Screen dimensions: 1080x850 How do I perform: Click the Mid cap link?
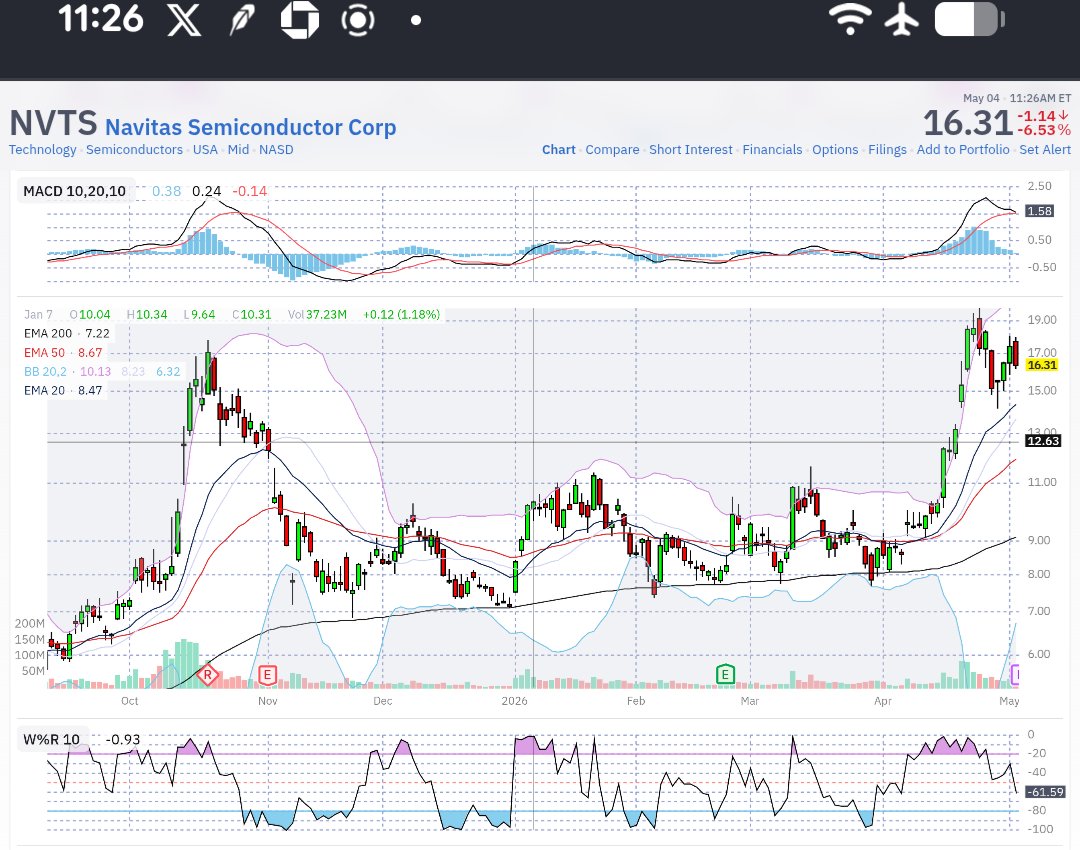[x=238, y=149]
